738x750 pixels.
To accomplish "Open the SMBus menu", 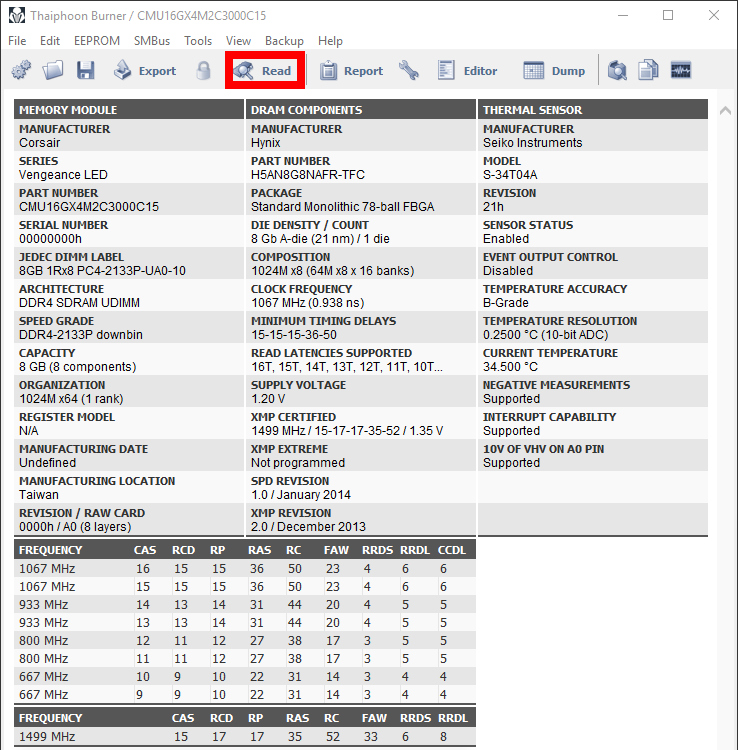I will point(152,41).
